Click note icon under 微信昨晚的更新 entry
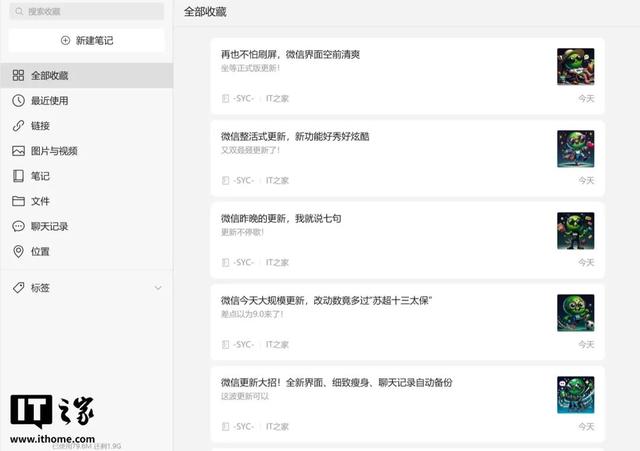Screen dimensions: 640x451 tap(225, 263)
